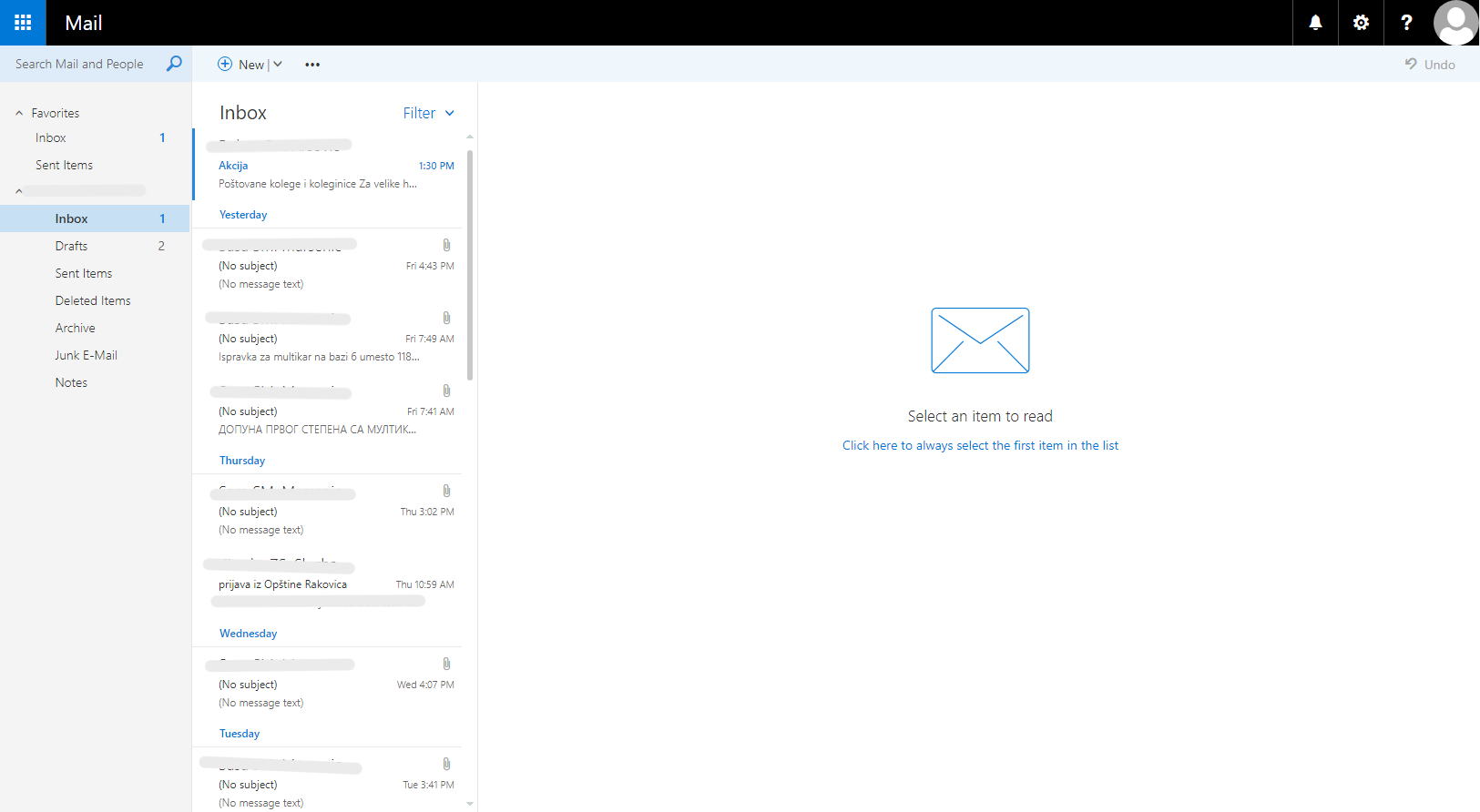Click the Drafts unread count 2

[161, 246]
